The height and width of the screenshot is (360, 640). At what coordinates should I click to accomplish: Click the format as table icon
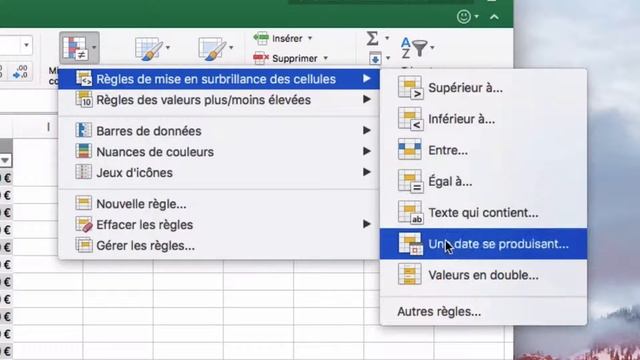tap(148, 49)
